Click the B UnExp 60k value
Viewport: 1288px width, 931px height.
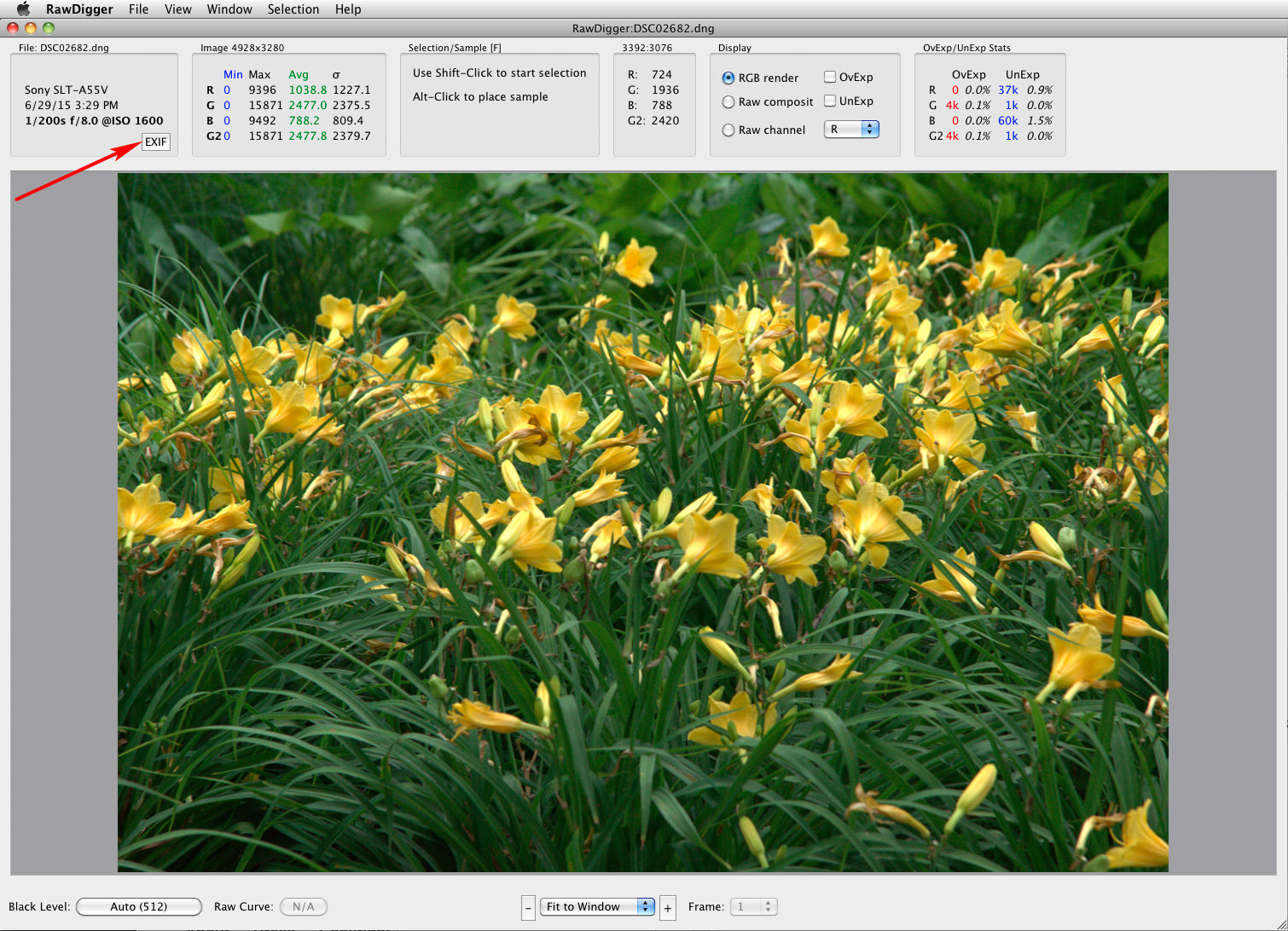[1008, 120]
